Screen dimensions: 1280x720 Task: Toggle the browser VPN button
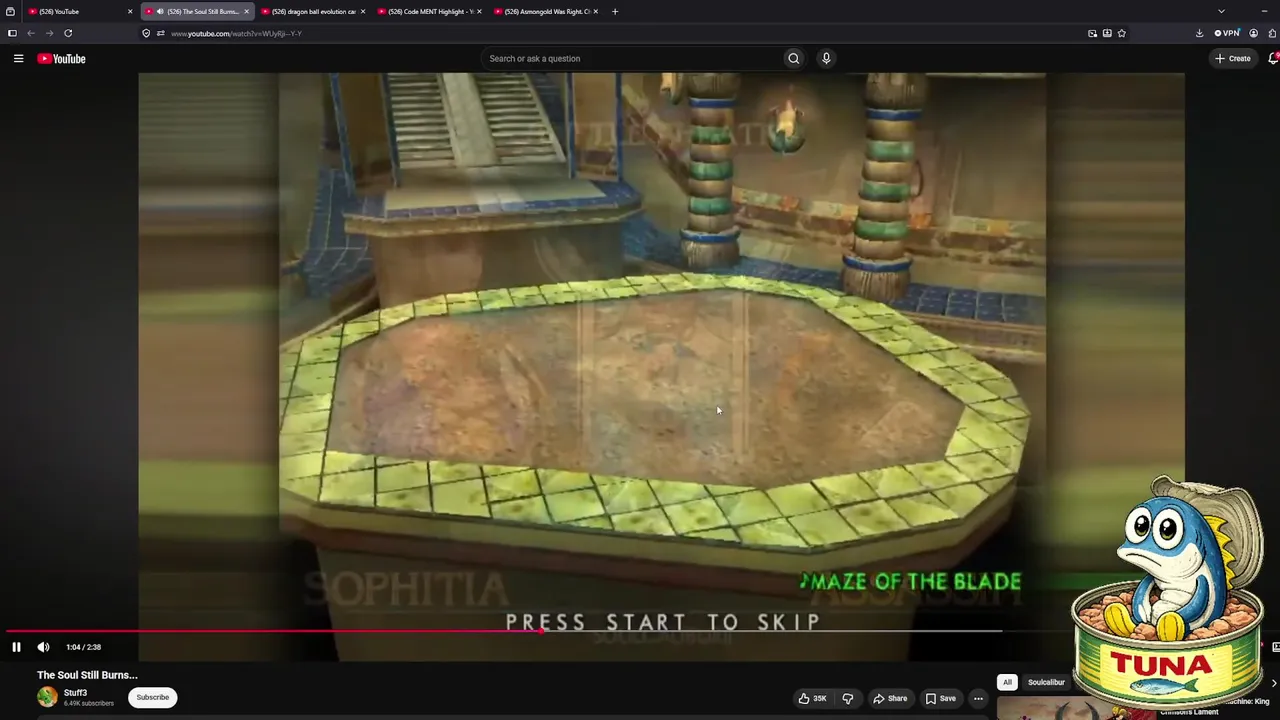(x=1227, y=33)
